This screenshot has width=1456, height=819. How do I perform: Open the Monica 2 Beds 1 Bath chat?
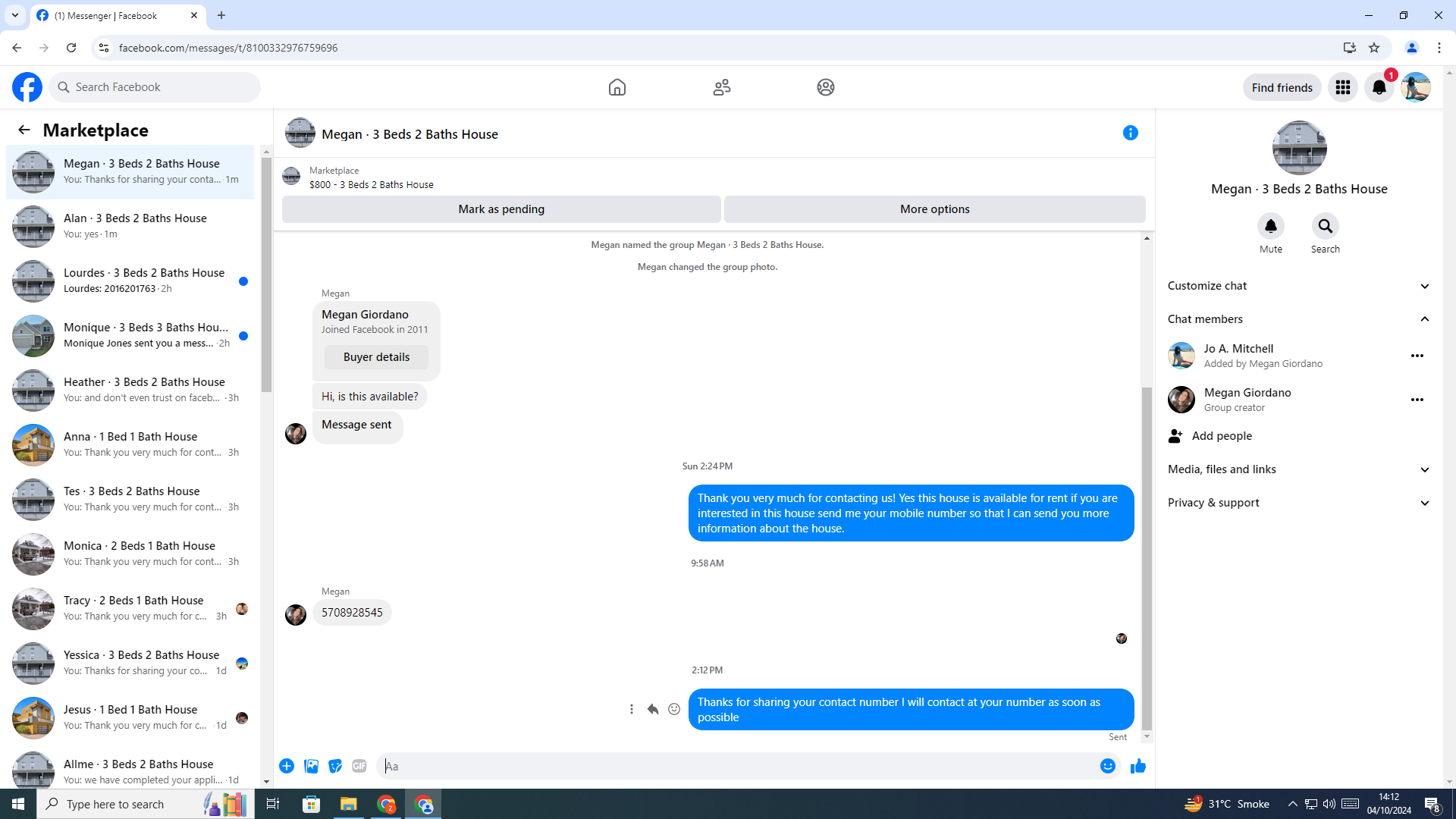(x=130, y=554)
